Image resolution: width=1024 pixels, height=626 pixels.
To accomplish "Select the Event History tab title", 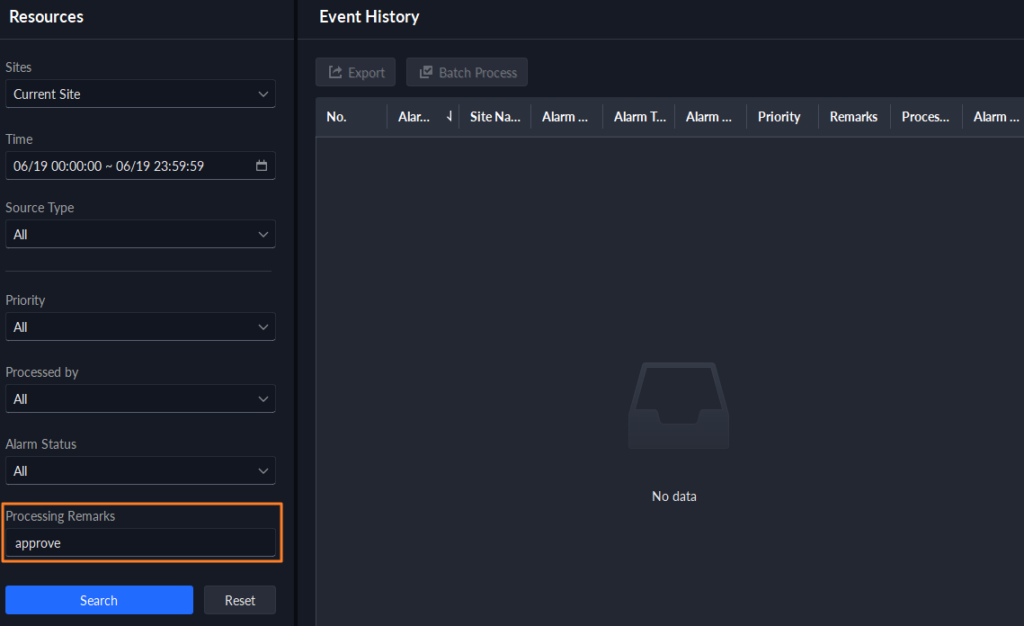I will 369,17.
